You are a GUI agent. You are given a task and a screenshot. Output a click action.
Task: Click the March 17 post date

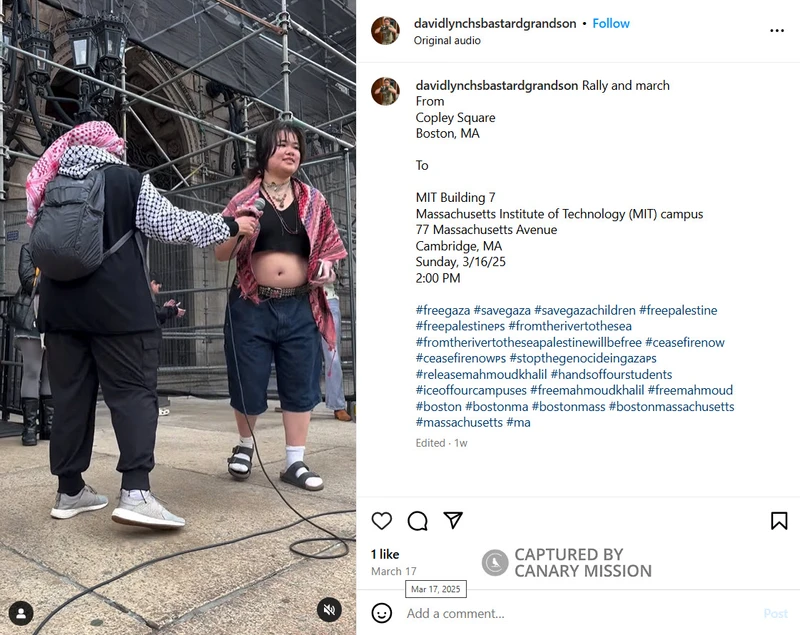[x=393, y=571]
